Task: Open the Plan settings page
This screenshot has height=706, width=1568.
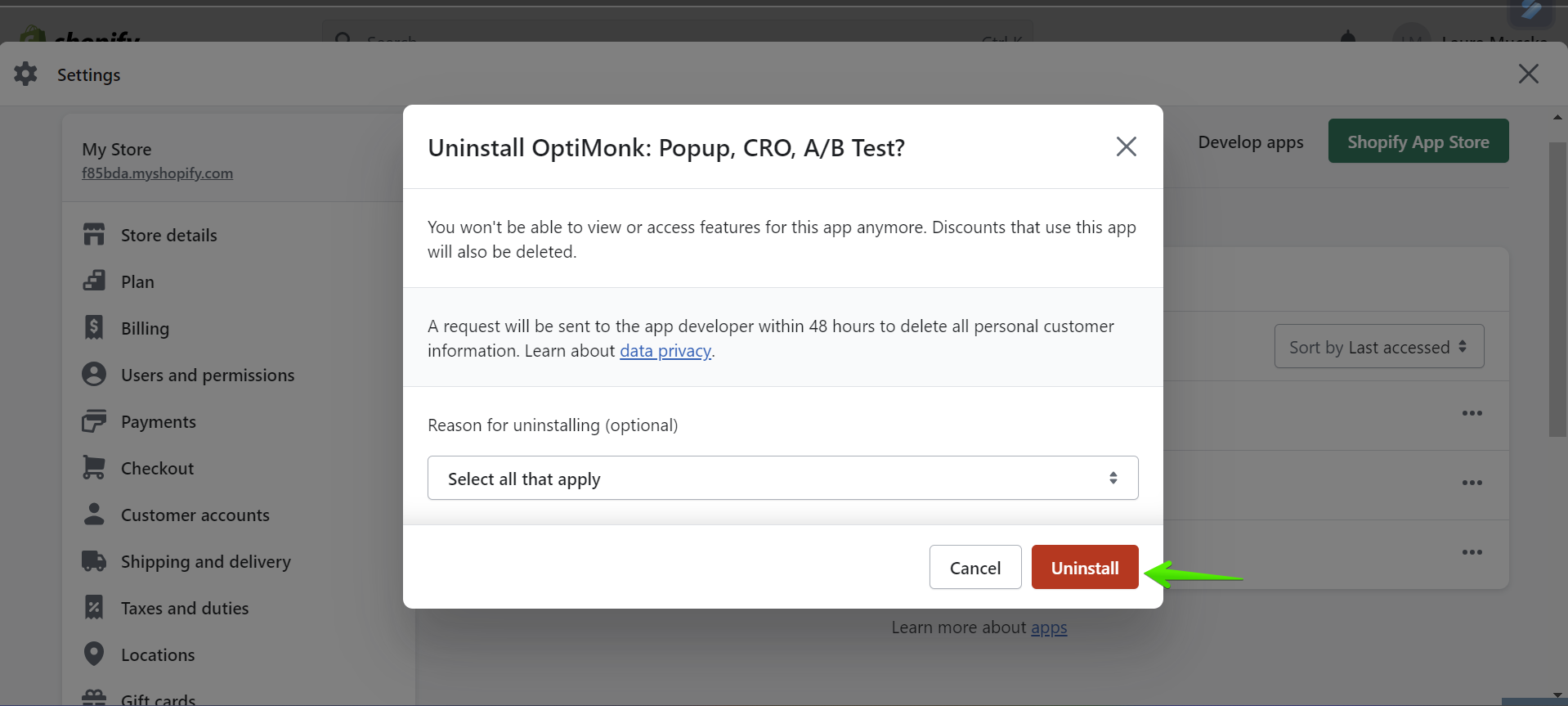Action: pos(137,281)
